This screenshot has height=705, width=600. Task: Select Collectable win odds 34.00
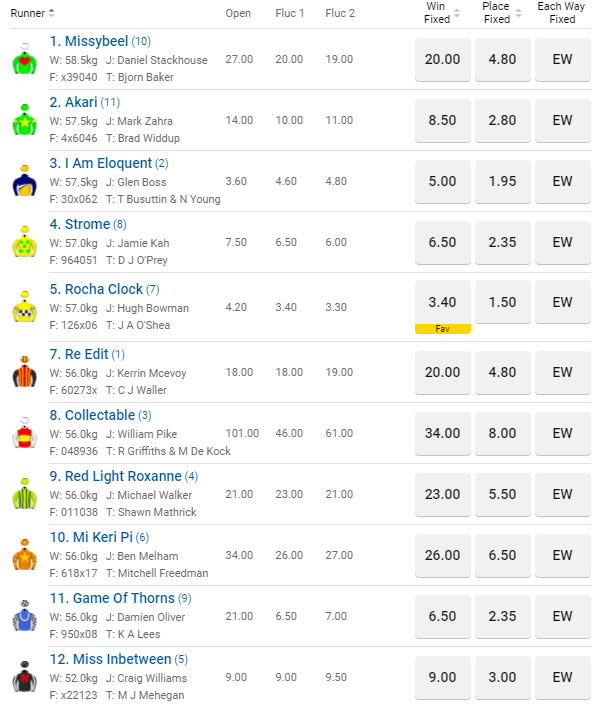[442, 433]
